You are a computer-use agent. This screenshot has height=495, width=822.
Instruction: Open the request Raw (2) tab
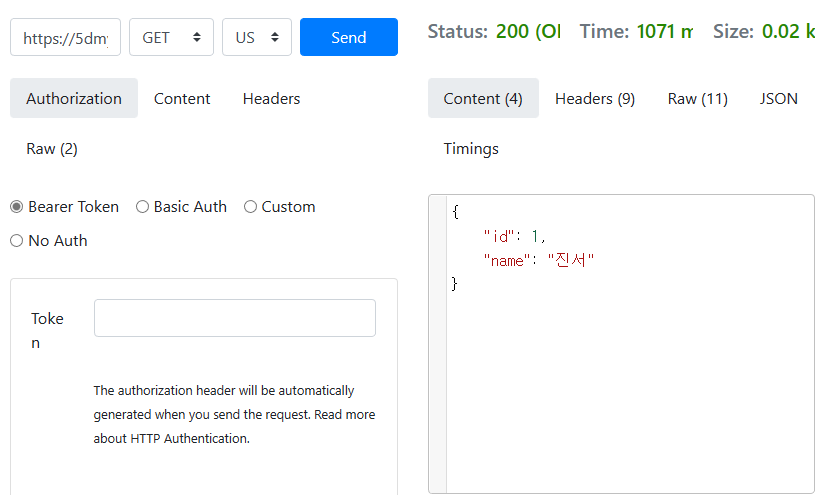pos(52,149)
